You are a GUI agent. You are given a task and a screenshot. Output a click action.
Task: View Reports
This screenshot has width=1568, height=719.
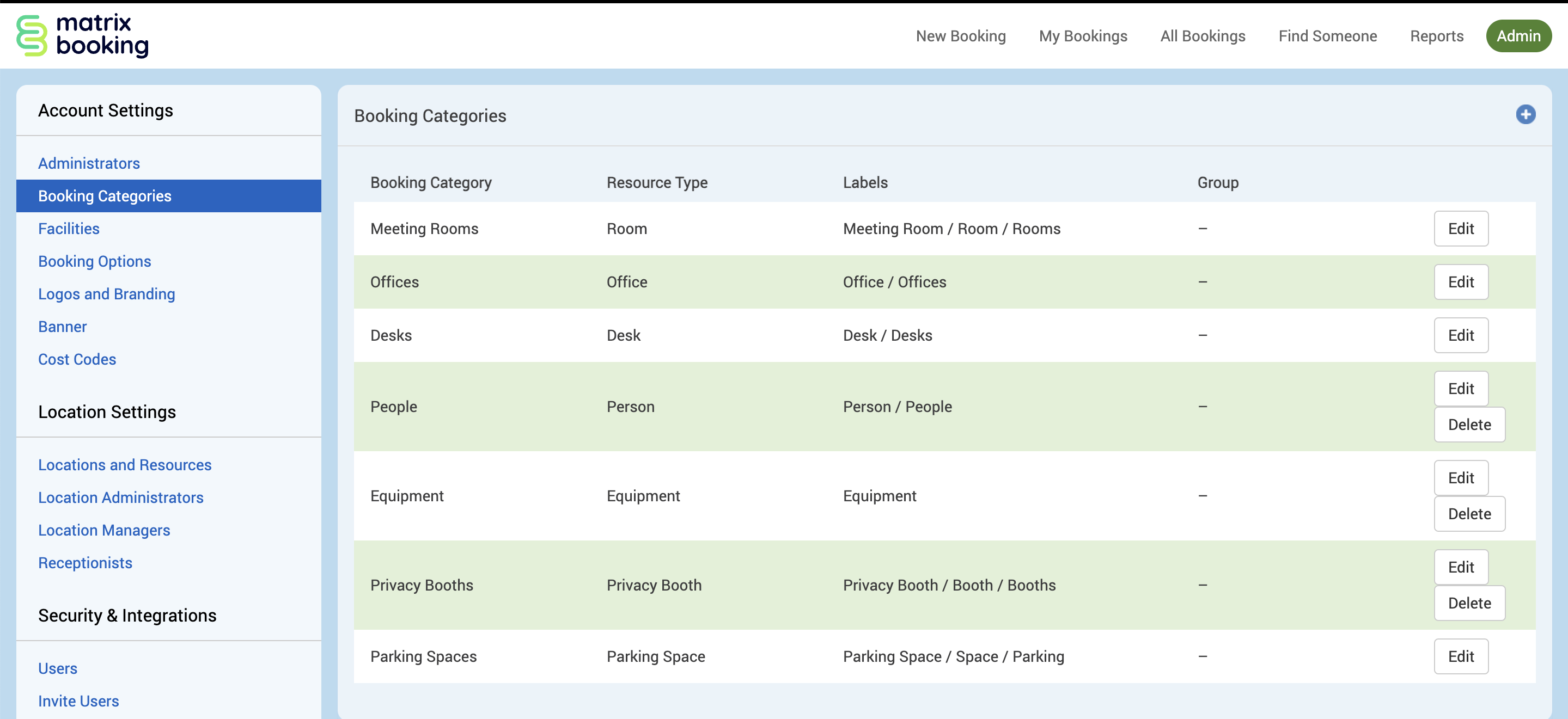[1437, 36]
